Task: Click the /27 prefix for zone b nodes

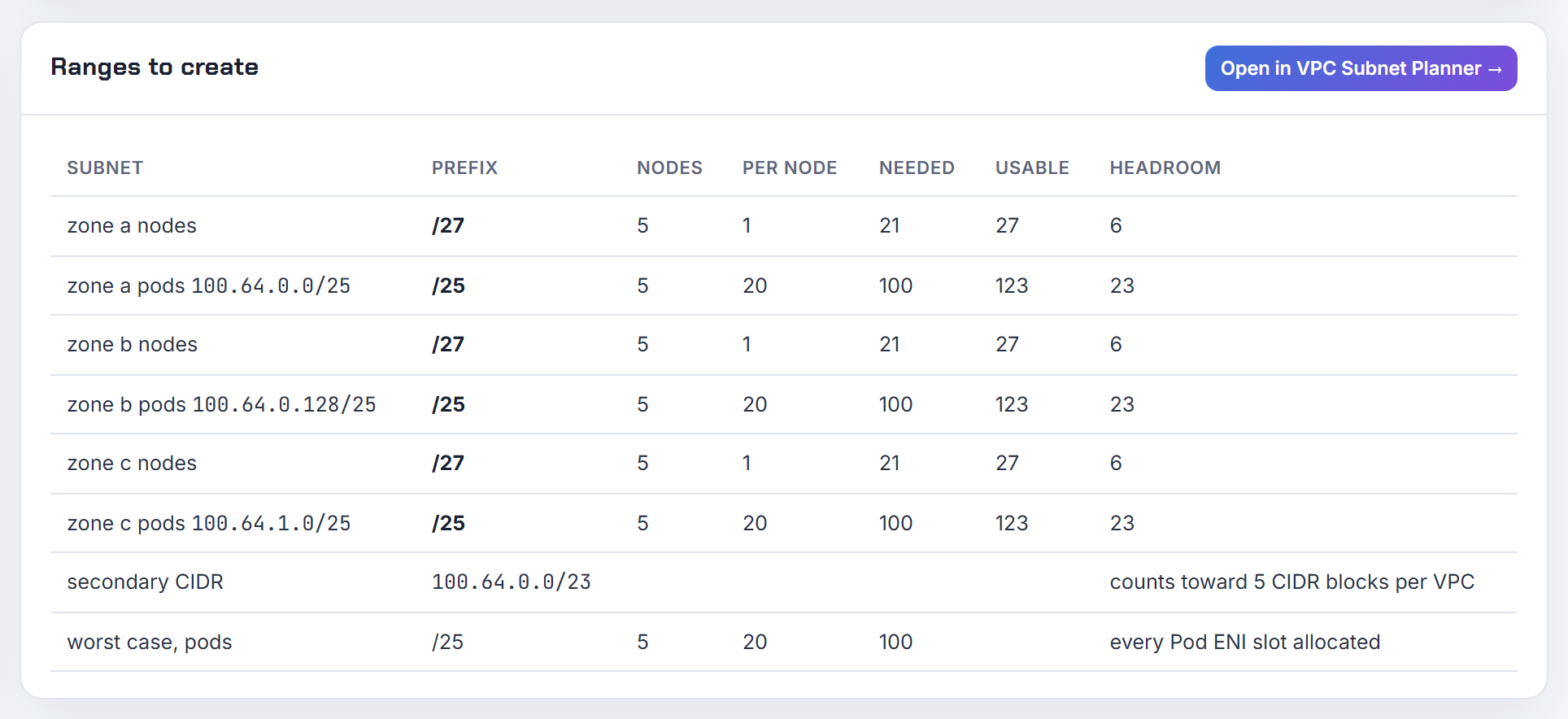Action: coord(448,344)
